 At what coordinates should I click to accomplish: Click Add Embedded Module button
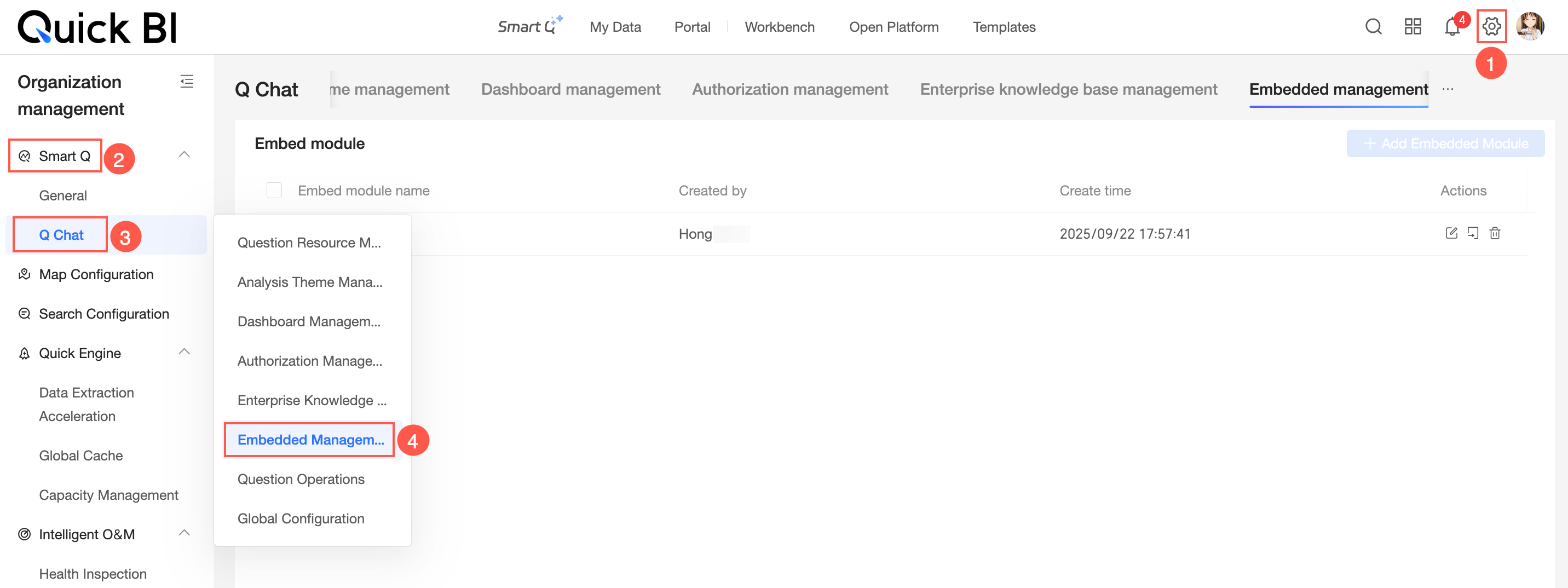point(1446,143)
